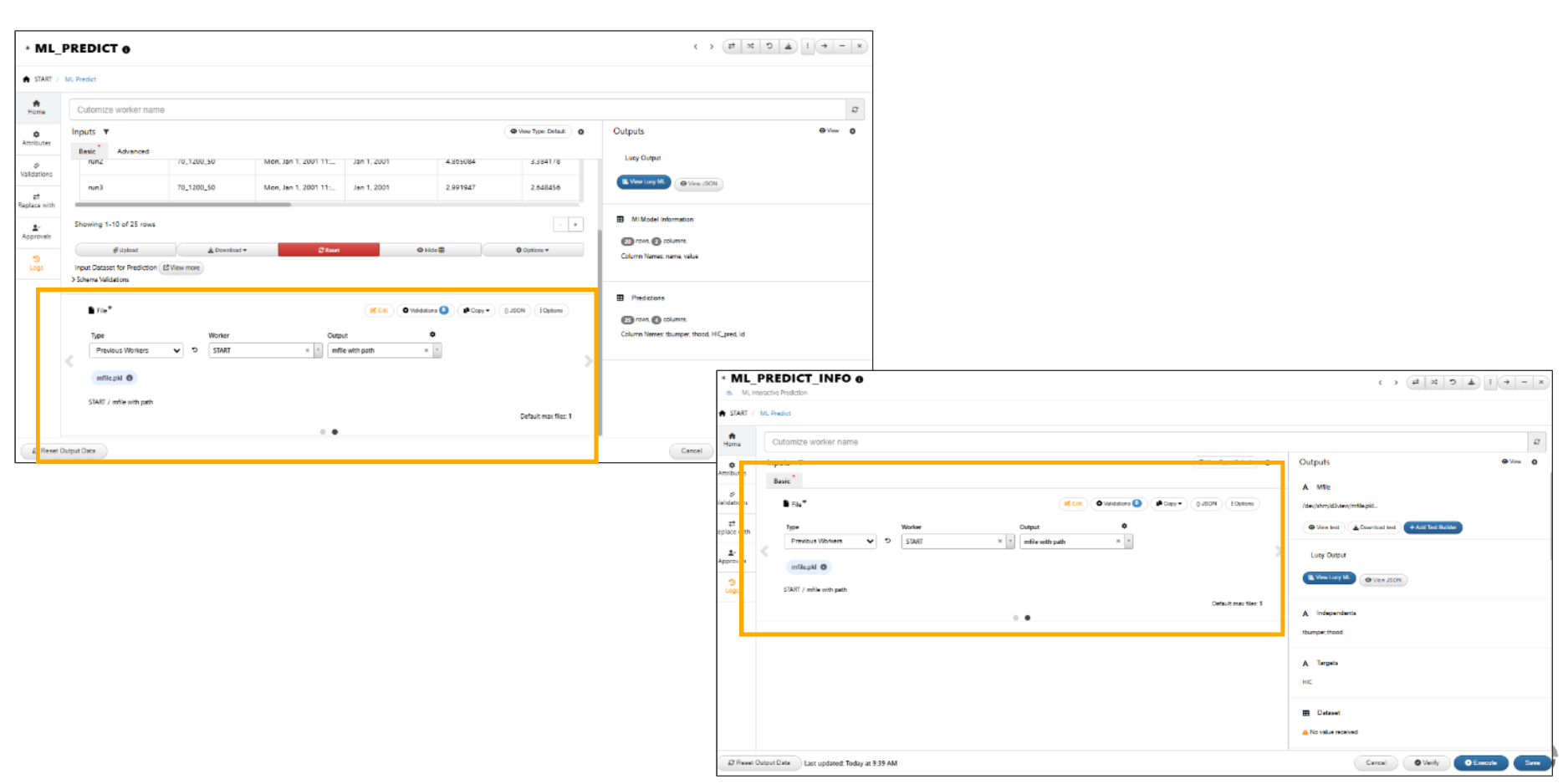The width and height of the screenshot is (1568, 784).
Task: Open Copy dropdown in ML_PREDICT file input
Action: point(477,310)
